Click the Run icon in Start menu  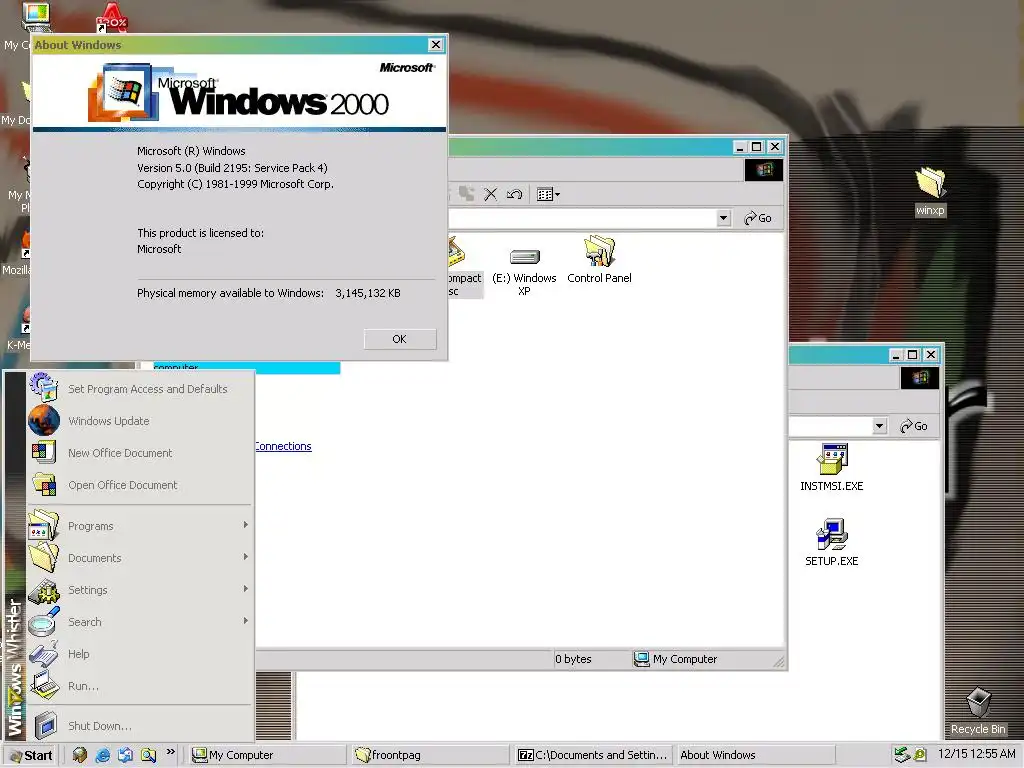(43, 686)
